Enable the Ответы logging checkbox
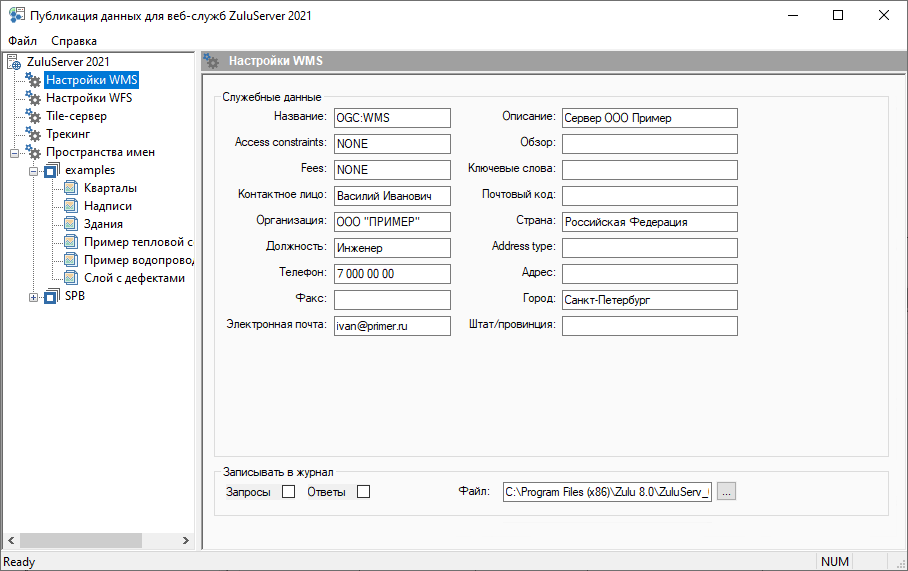This screenshot has height=571, width=908. [364, 491]
